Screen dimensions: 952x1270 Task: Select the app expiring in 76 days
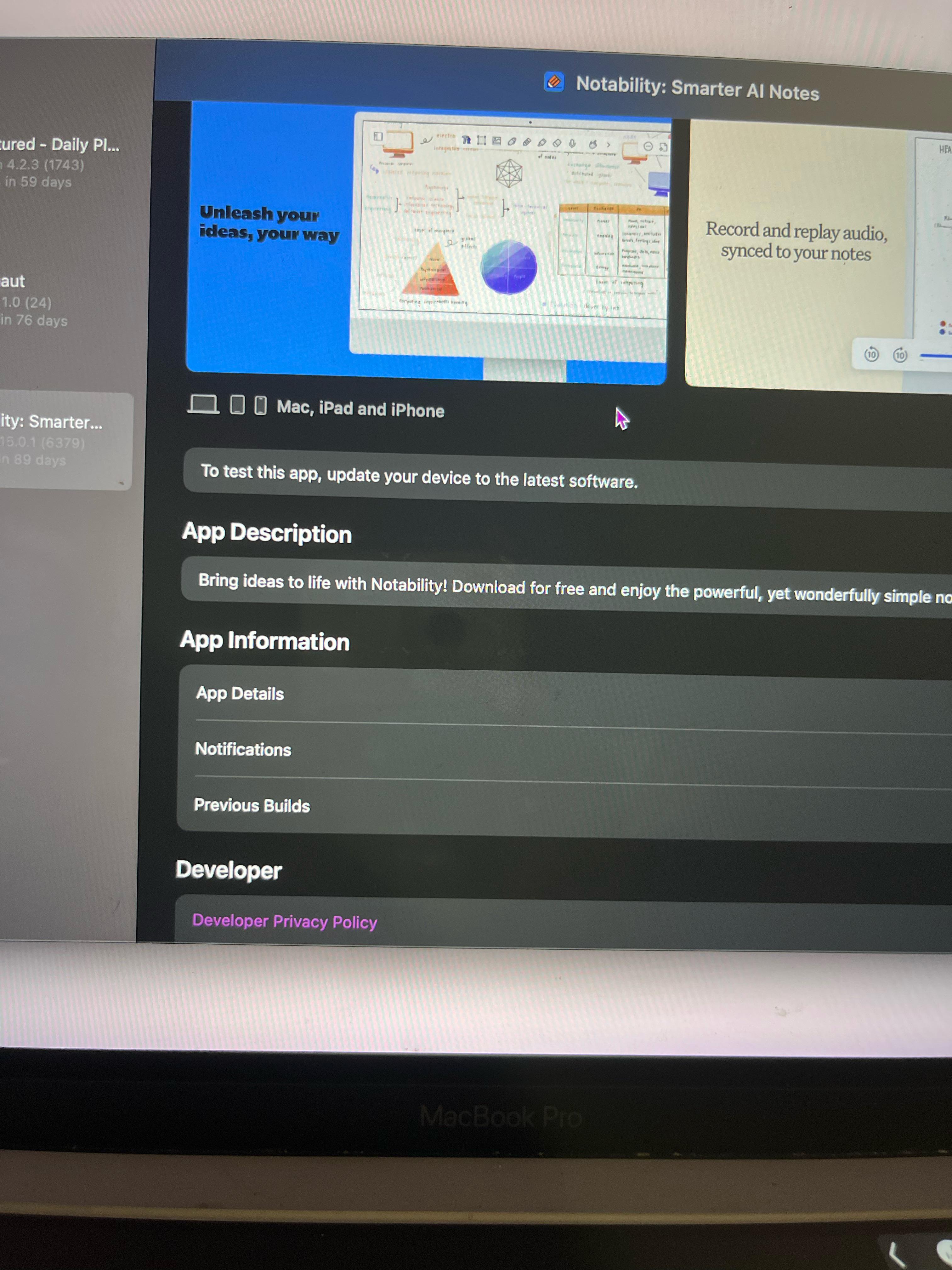34,301
